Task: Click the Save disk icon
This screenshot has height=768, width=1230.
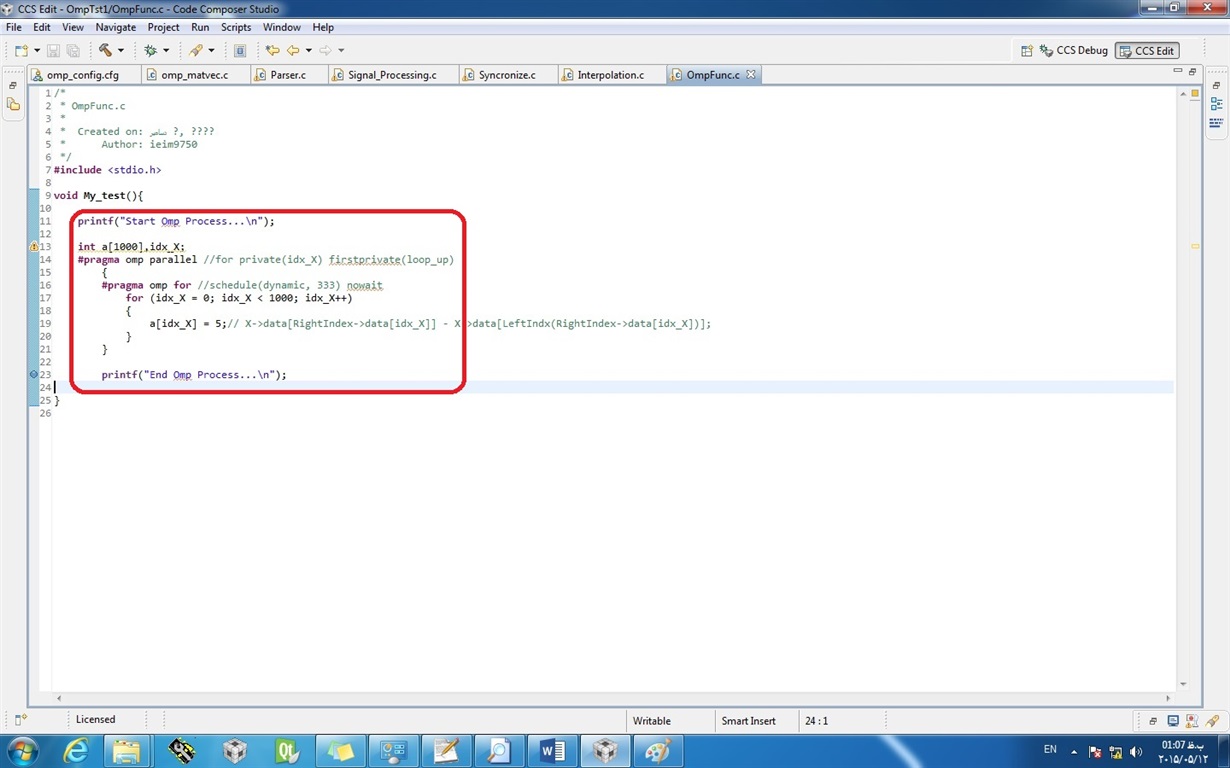Action: pos(54,50)
